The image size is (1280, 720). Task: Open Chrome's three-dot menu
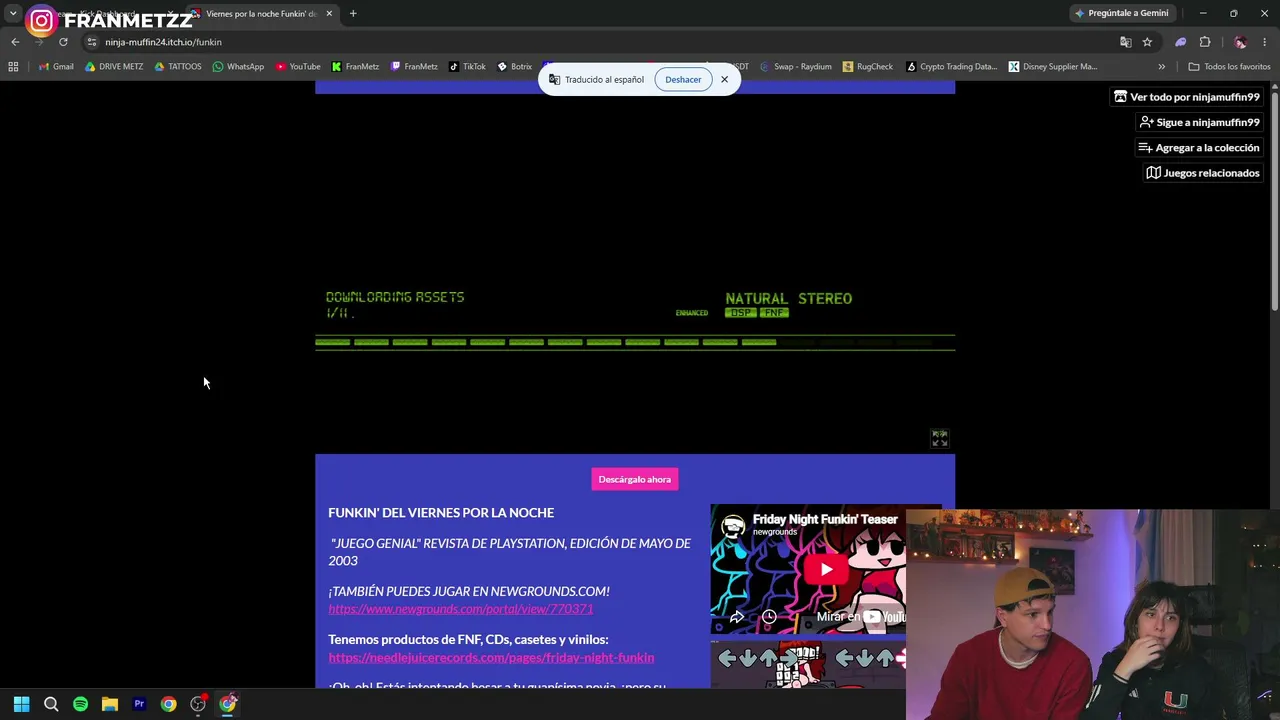1265,42
